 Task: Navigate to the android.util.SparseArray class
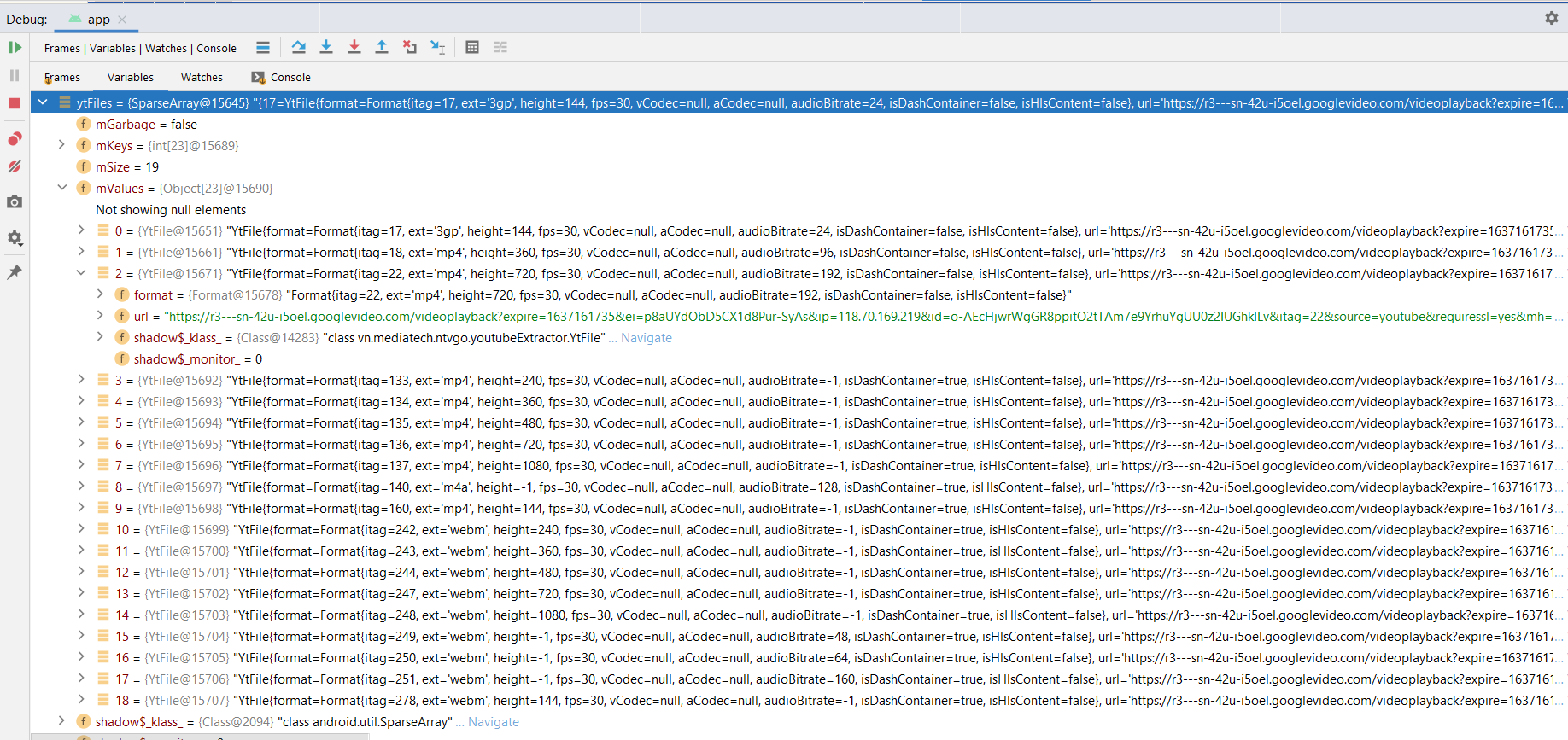(494, 722)
